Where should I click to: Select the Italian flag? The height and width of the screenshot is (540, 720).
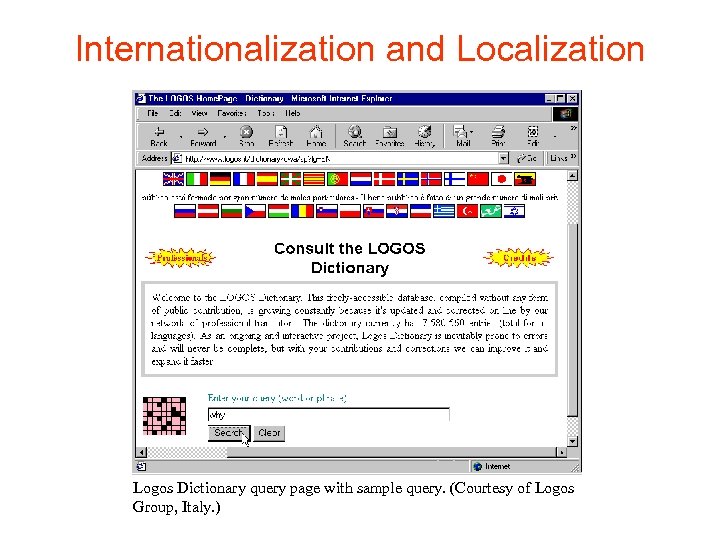click(x=197, y=179)
